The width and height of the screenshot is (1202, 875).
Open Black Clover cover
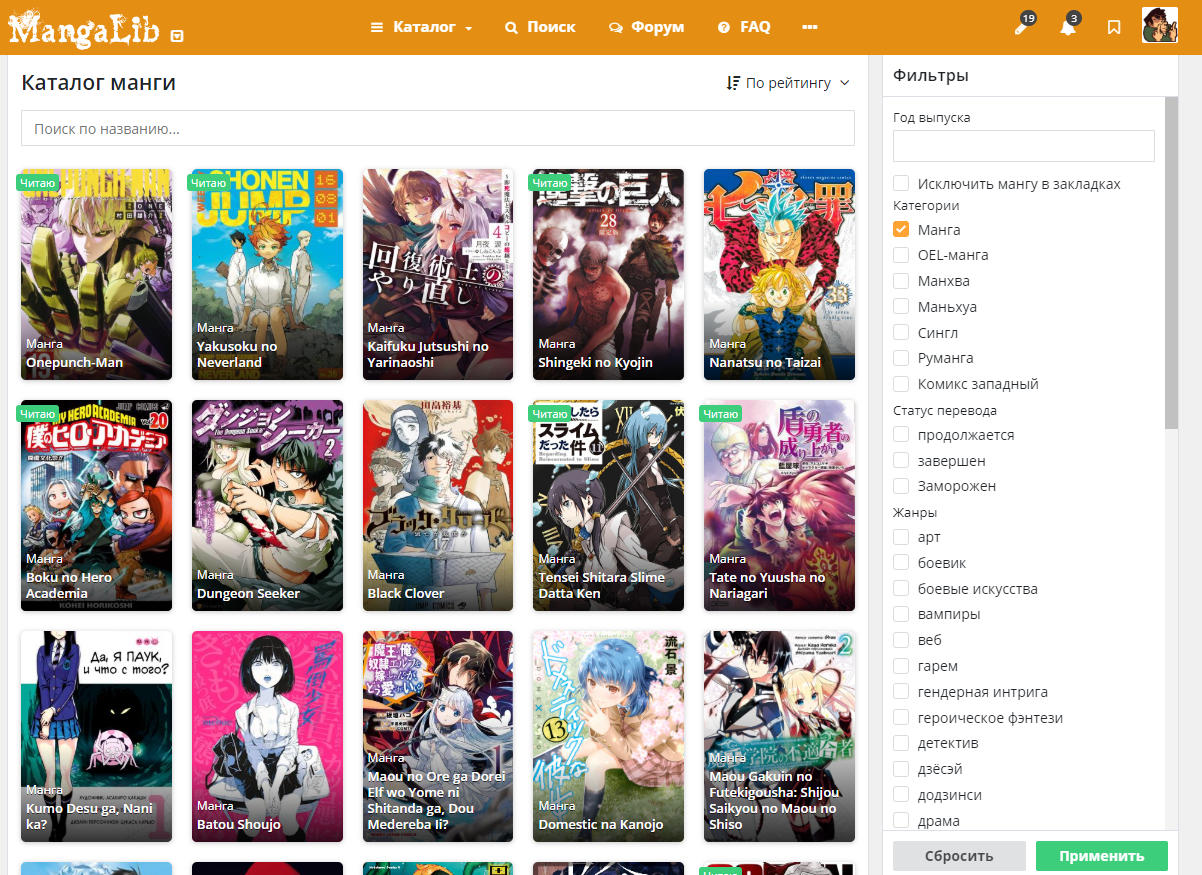pos(438,505)
